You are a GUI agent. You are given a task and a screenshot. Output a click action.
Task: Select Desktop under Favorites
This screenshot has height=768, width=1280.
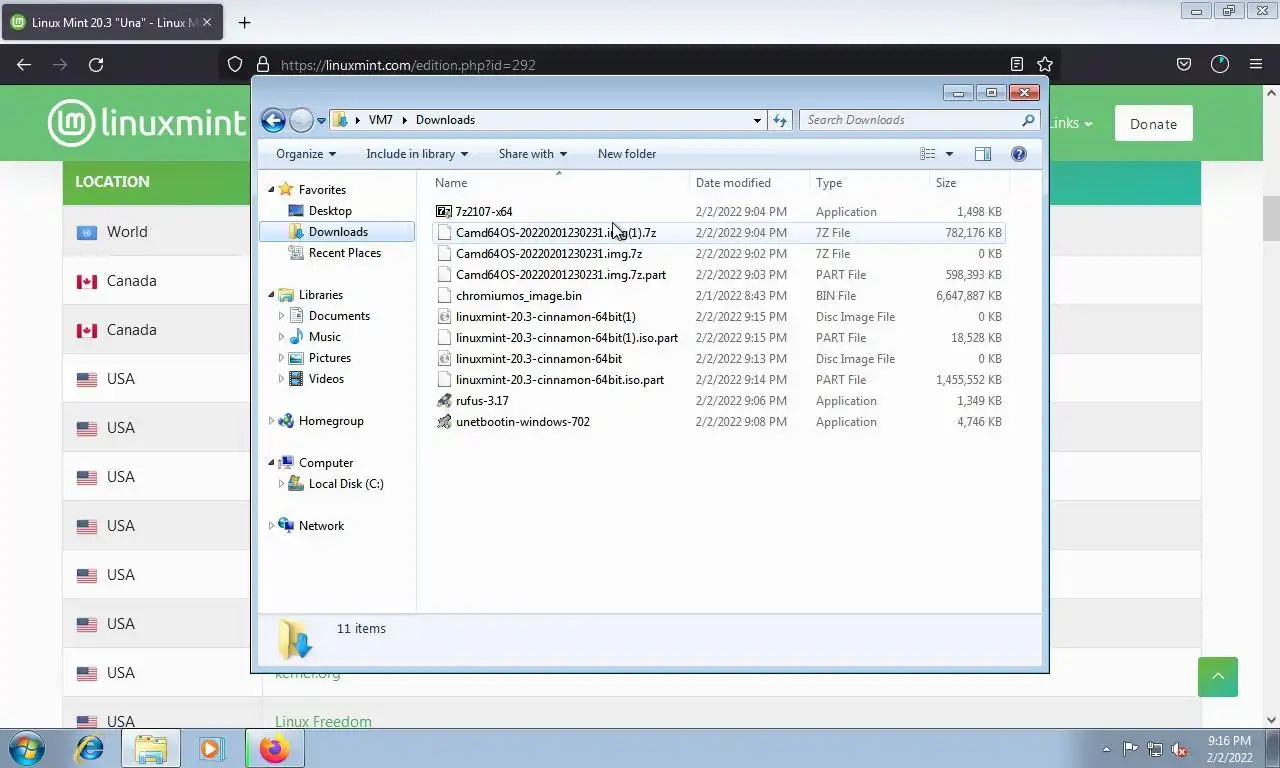330,211
